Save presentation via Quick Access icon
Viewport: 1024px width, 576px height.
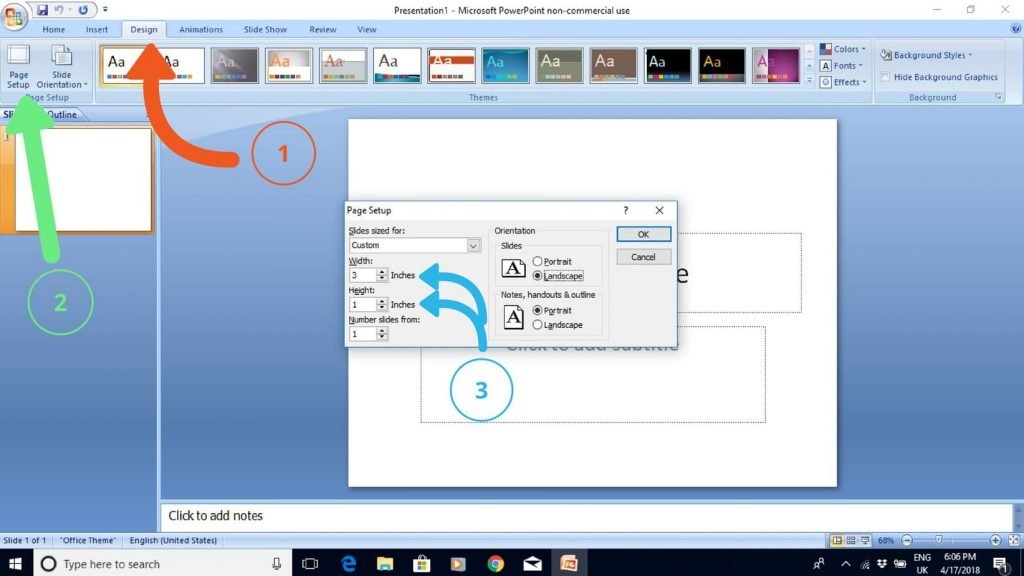pos(42,10)
